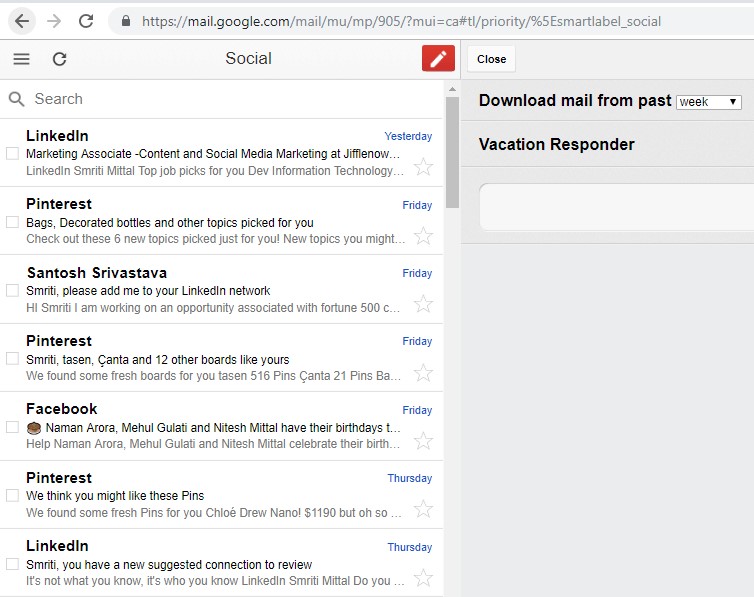Open the hamburger main menu
This screenshot has height=597, width=754.
[21, 59]
